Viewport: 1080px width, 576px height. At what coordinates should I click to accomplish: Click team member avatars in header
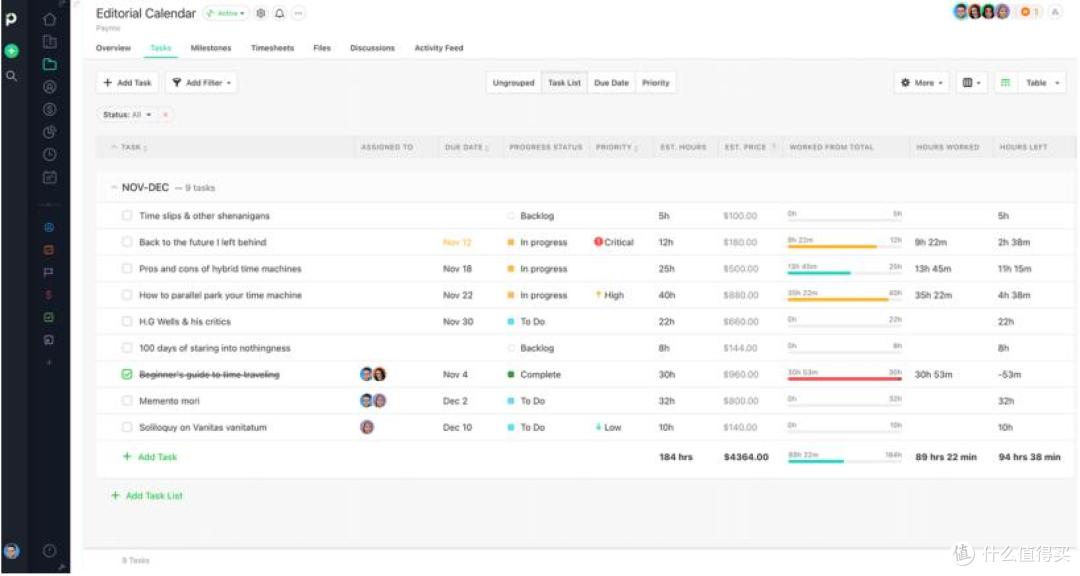982,12
